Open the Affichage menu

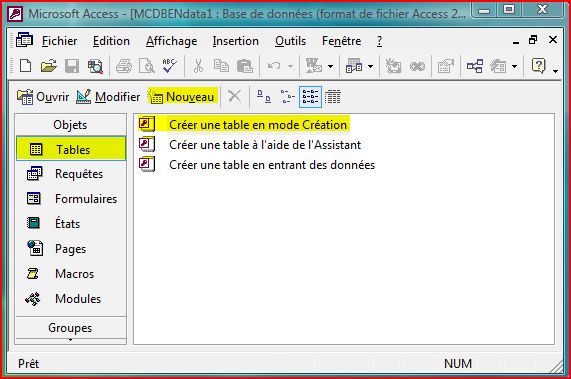pyautogui.click(x=172, y=41)
